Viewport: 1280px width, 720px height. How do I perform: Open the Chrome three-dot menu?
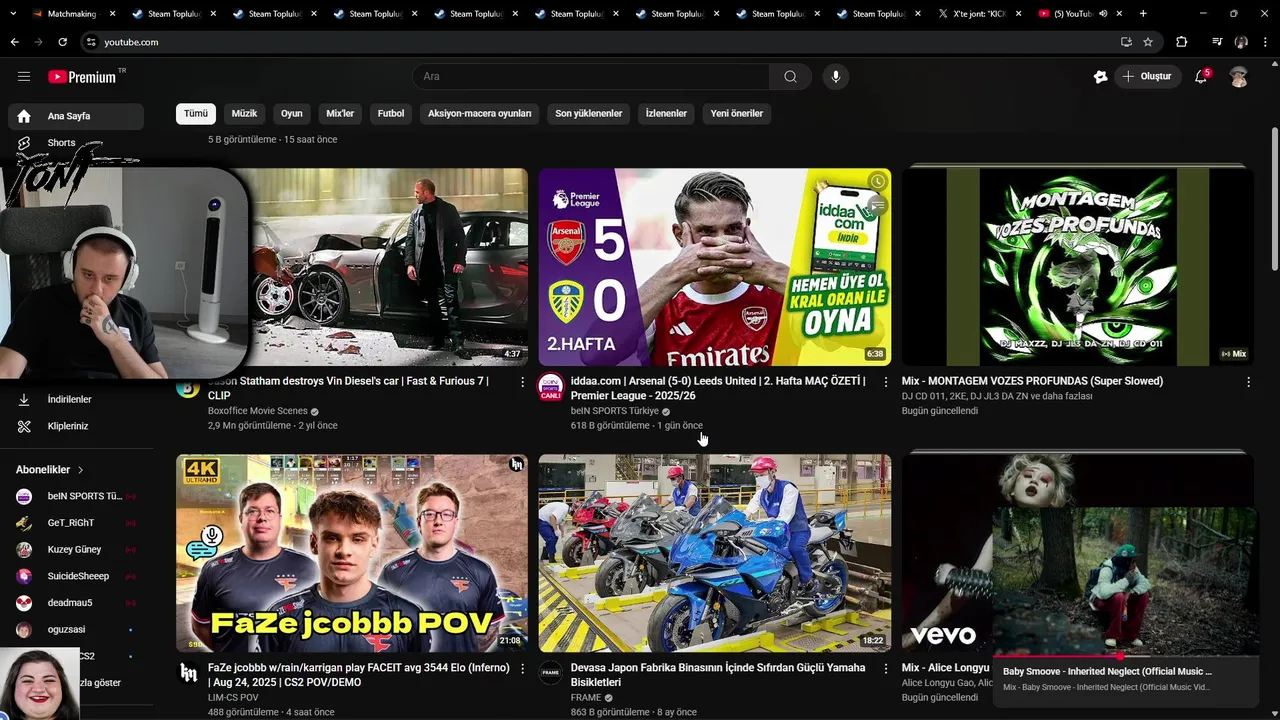click(1264, 42)
